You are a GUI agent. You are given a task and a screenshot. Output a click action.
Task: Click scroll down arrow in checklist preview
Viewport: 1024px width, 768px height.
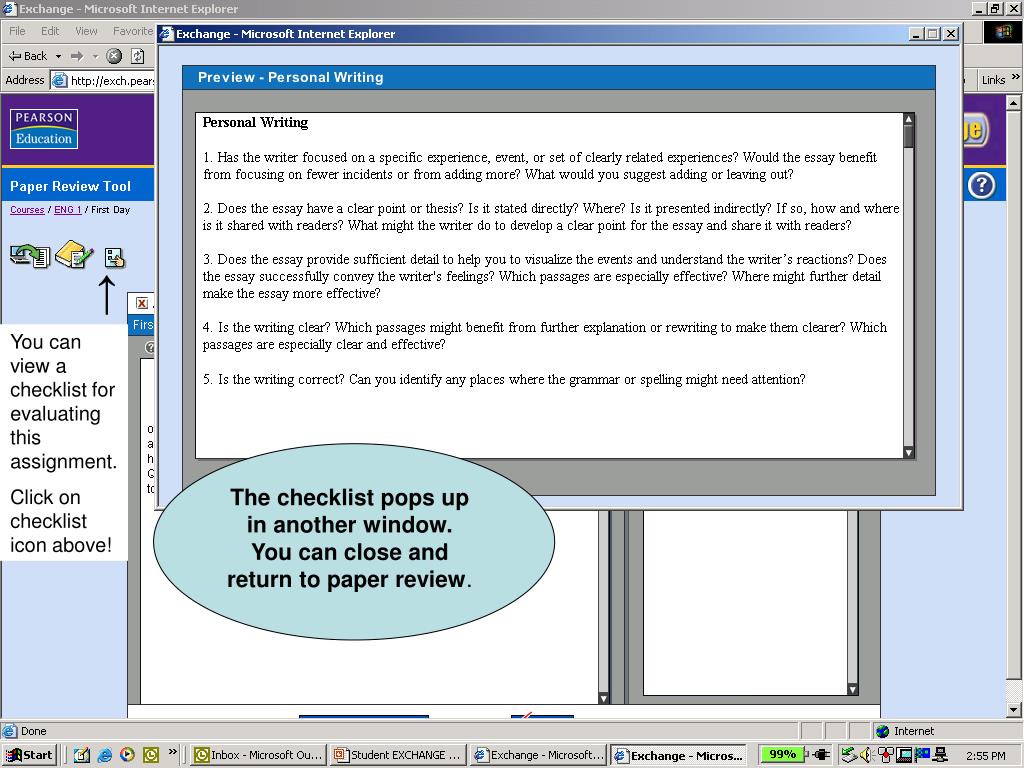coord(908,452)
